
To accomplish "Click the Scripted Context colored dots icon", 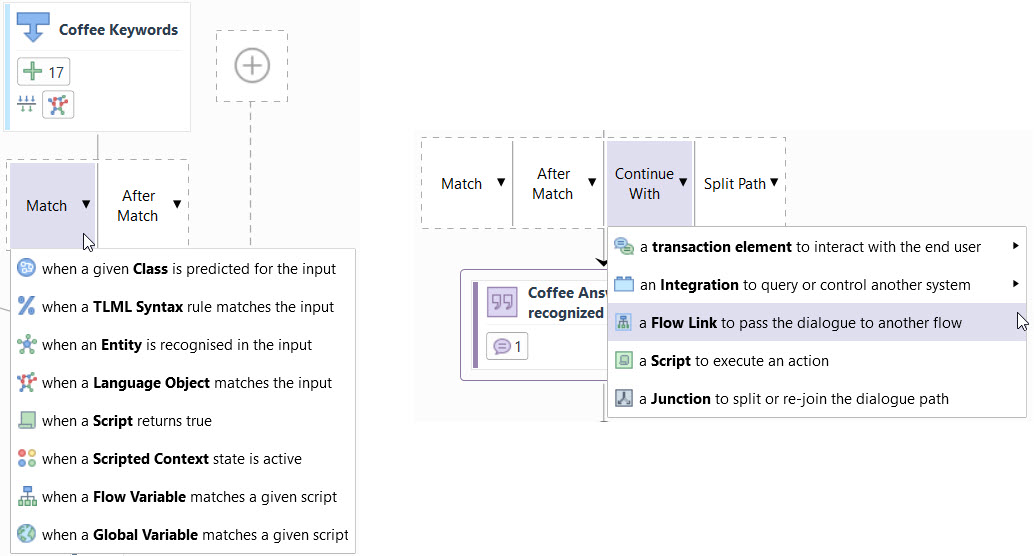I will coord(27,458).
